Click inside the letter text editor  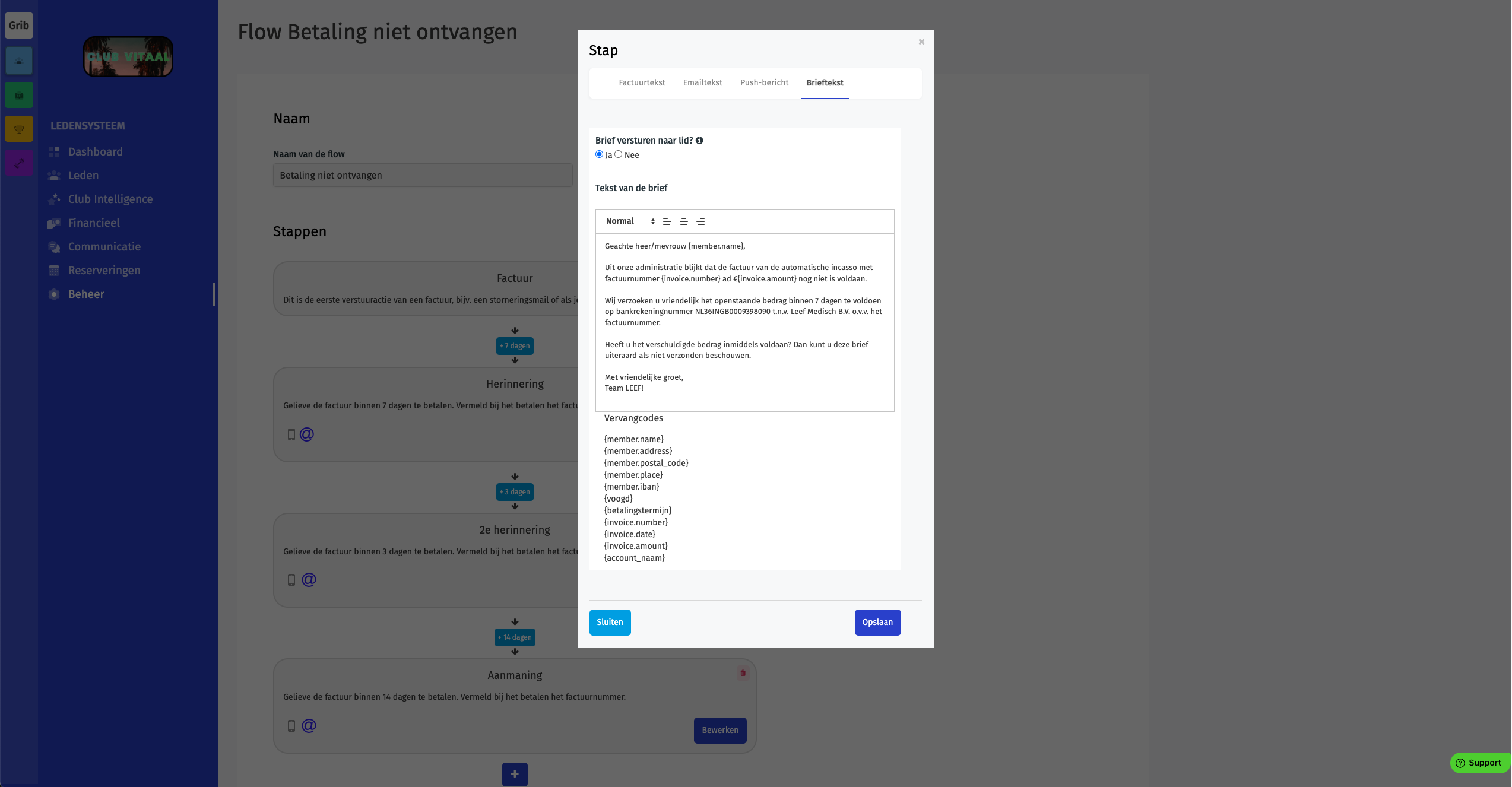click(x=744, y=322)
